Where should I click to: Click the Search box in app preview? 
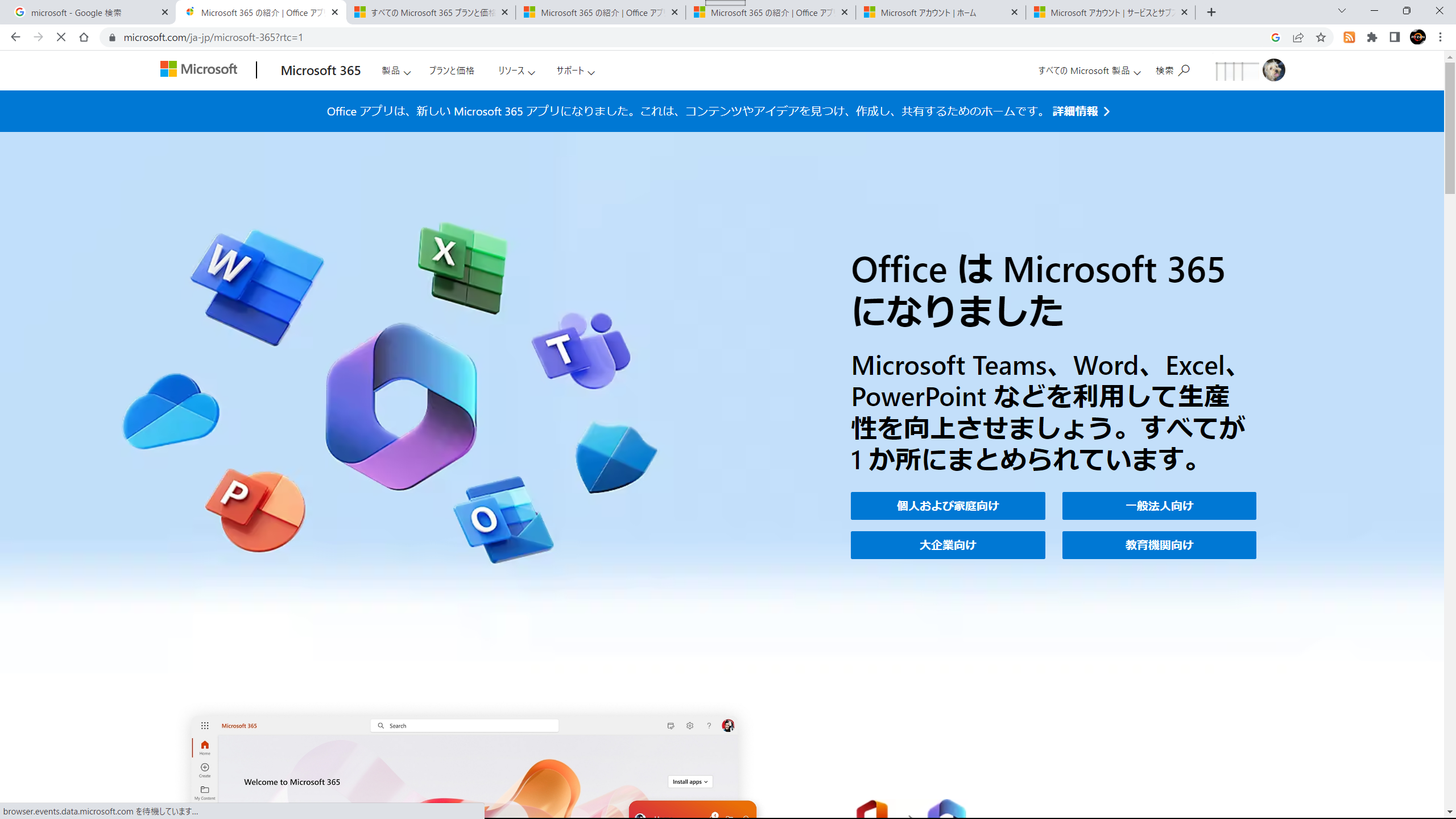(x=465, y=725)
